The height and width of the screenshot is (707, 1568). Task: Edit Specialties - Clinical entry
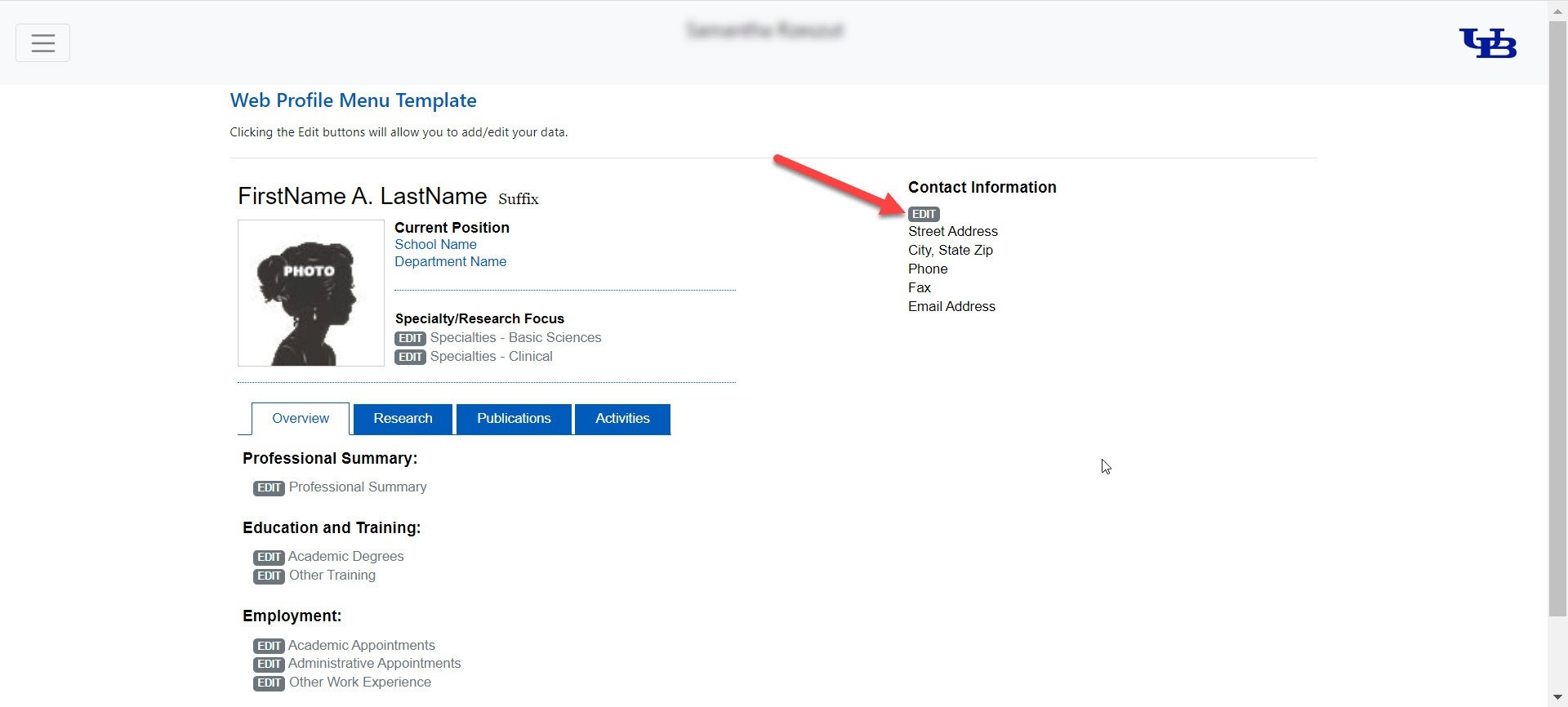(410, 357)
